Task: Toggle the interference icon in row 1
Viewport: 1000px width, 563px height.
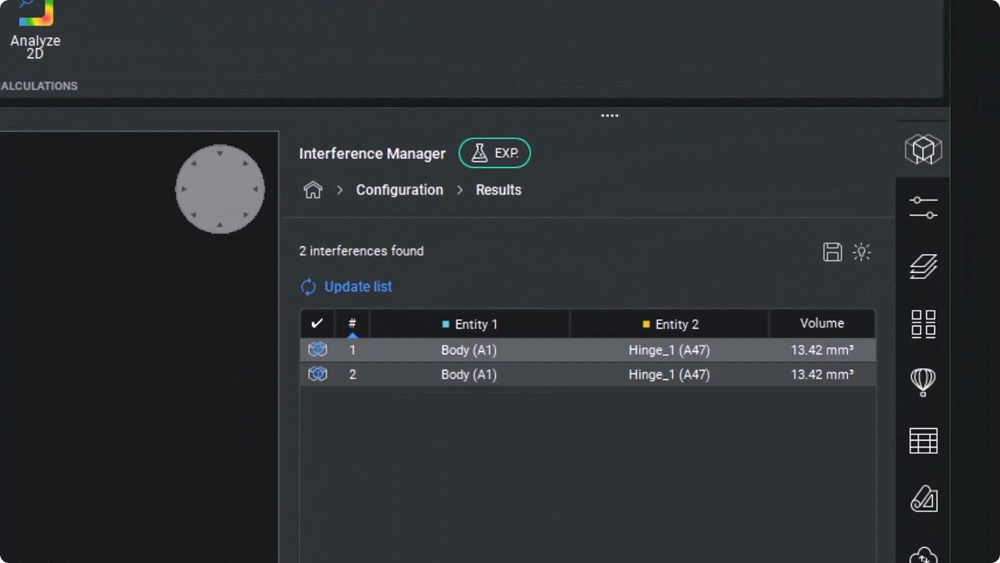Action: 317,350
